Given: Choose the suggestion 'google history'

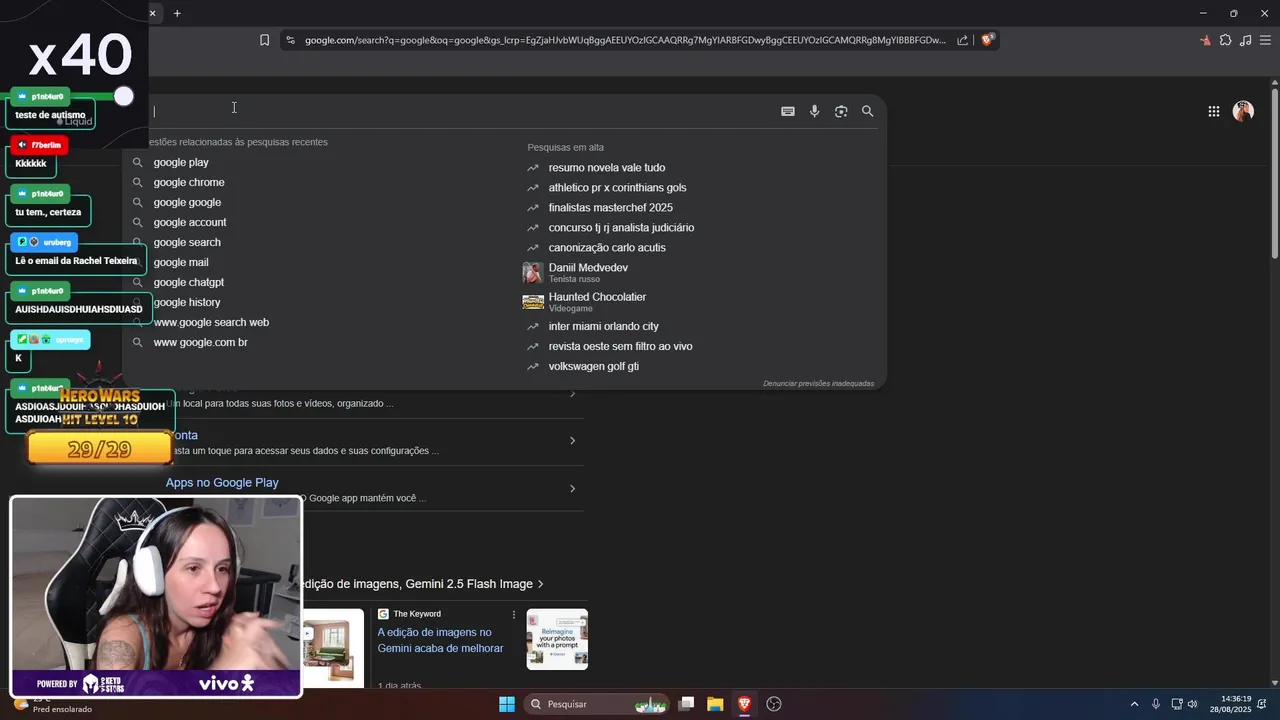Looking at the screenshot, I should (187, 302).
